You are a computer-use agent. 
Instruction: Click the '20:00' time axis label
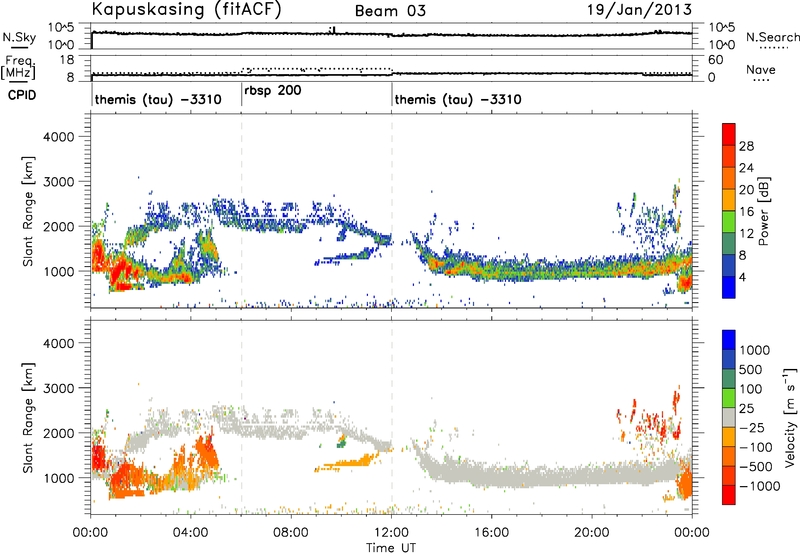click(592, 532)
